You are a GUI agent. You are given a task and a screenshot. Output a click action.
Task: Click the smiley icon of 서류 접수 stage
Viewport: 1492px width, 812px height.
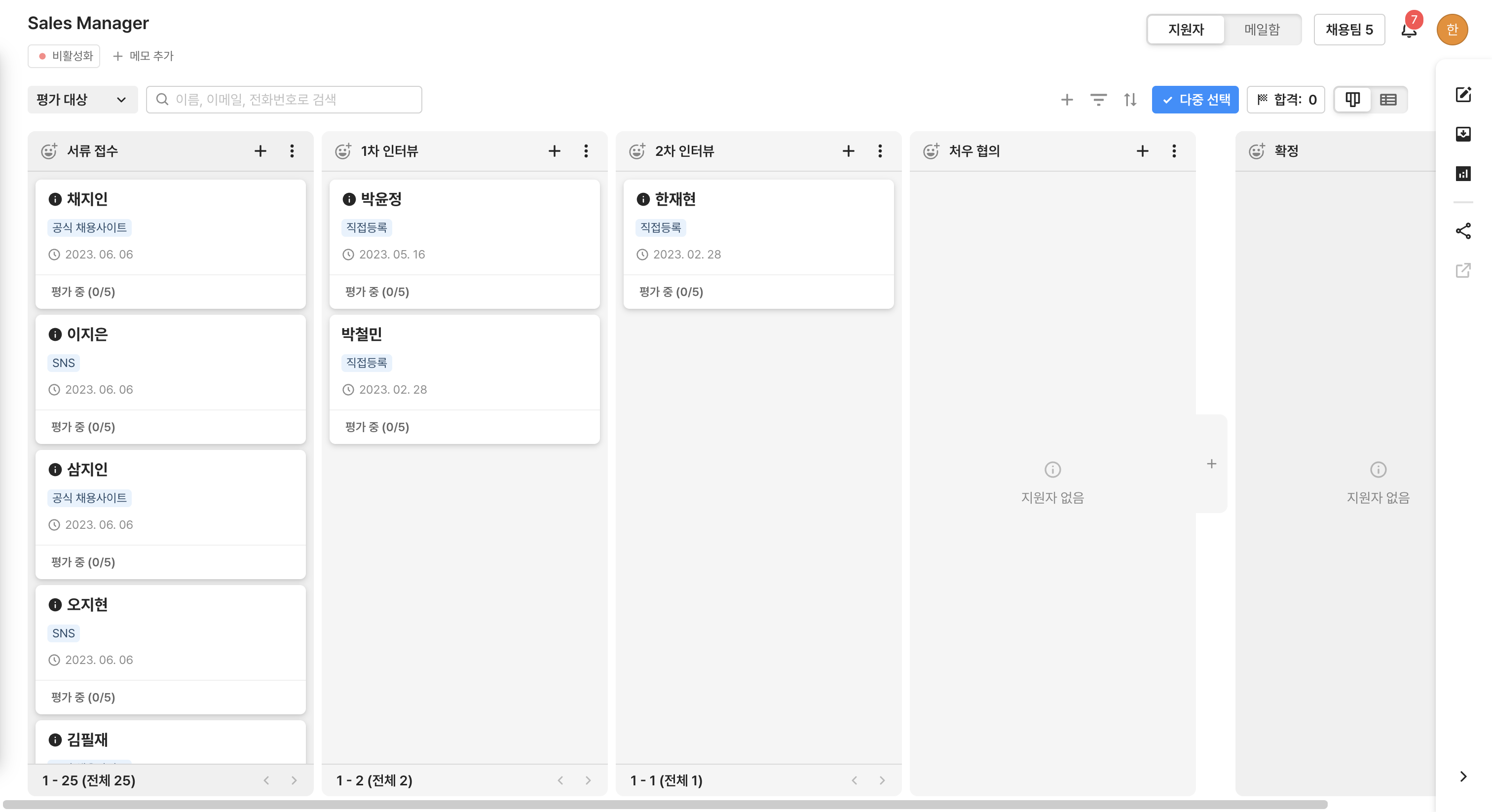(49, 151)
